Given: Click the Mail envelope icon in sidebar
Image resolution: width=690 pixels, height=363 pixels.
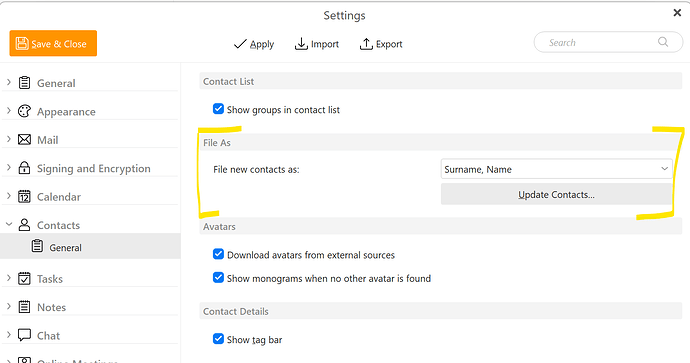Looking at the screenshot, I should [x=24, y=140].
